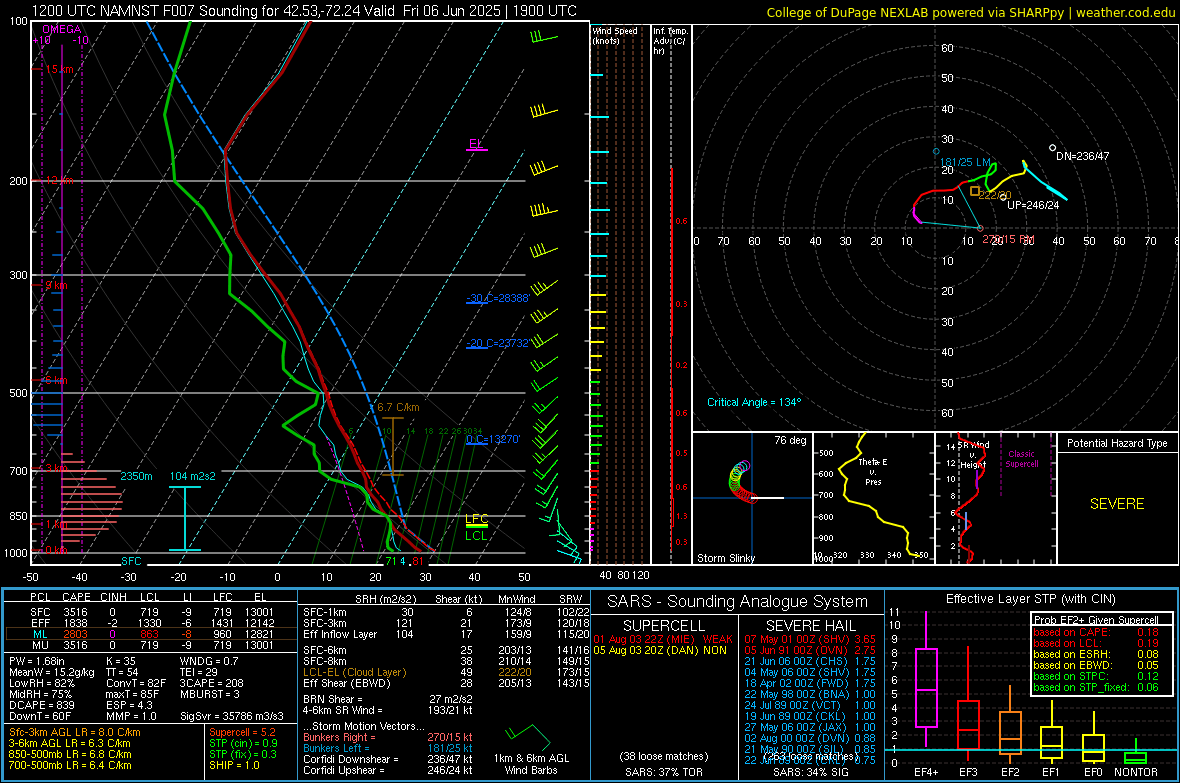Click the 07 May 01 00Z (SHV) 3.65 hail match
The height and width of the screenshot is (783, 1180).
[x=810, y=639]
